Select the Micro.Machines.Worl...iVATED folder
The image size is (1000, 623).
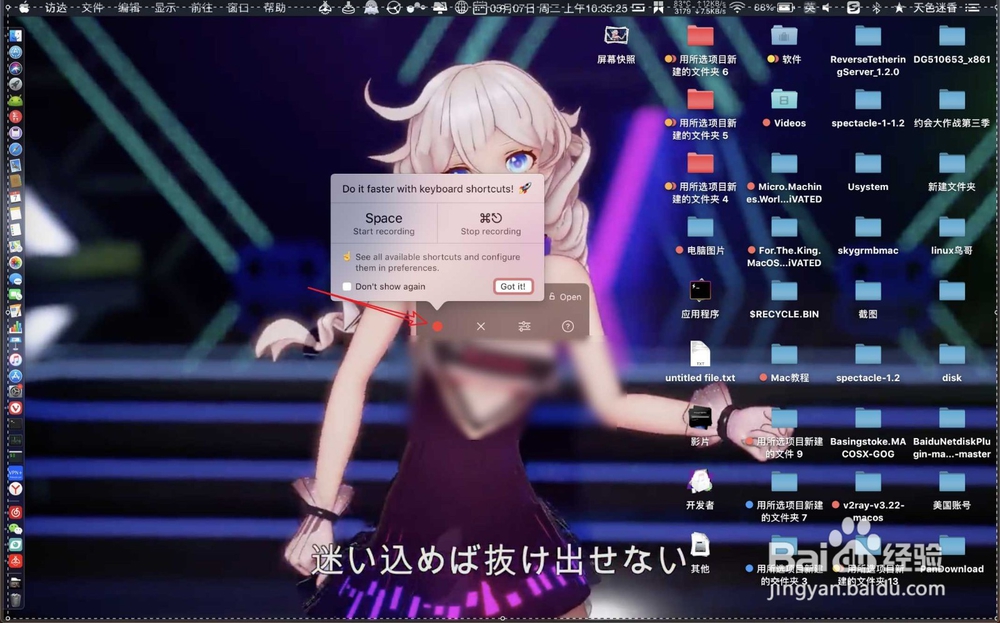click(x=784, y=164)
